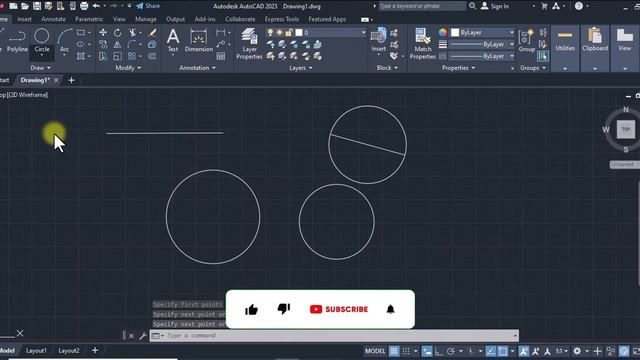Viewport: 640px width, 360px height.
Task: Click the command line input field
Action: 334,336
